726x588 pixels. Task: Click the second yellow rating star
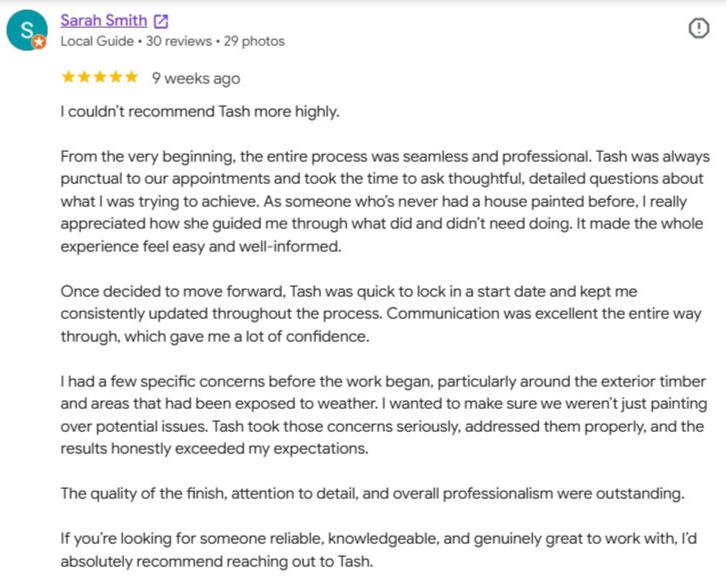pos(84,77)
